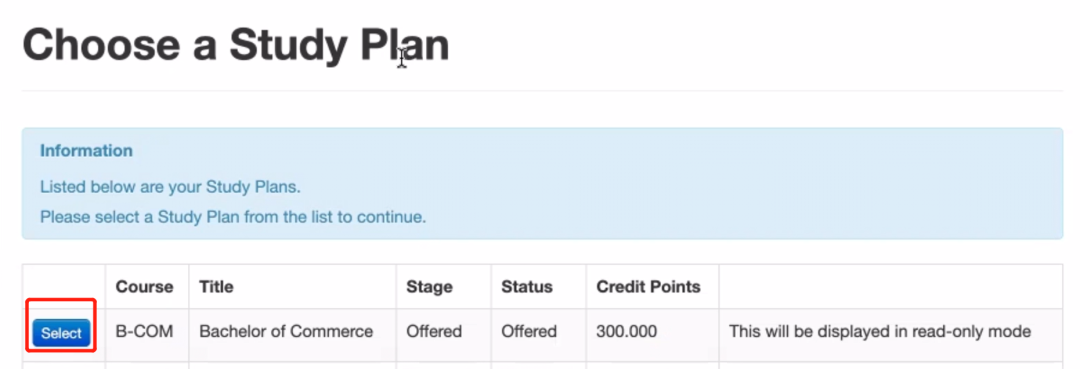Click the blue Select button
The image size is (1080, 369).
point(61,333)
